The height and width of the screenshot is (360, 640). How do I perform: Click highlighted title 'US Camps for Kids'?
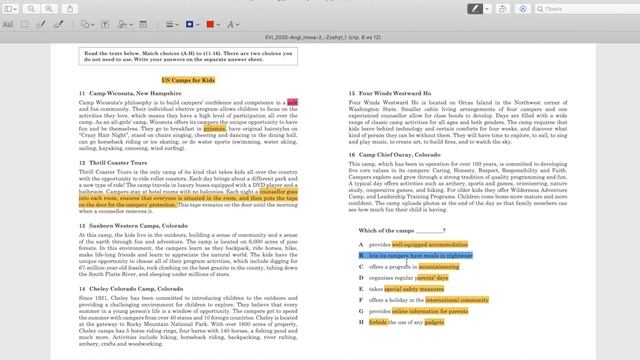tap(188, 80)
